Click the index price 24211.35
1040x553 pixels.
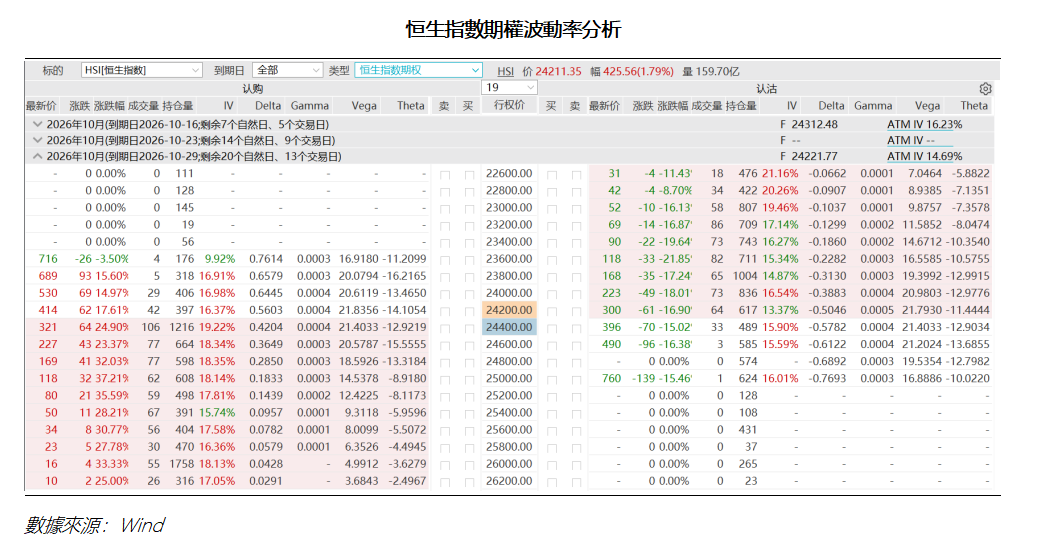(x=558, y=71)
